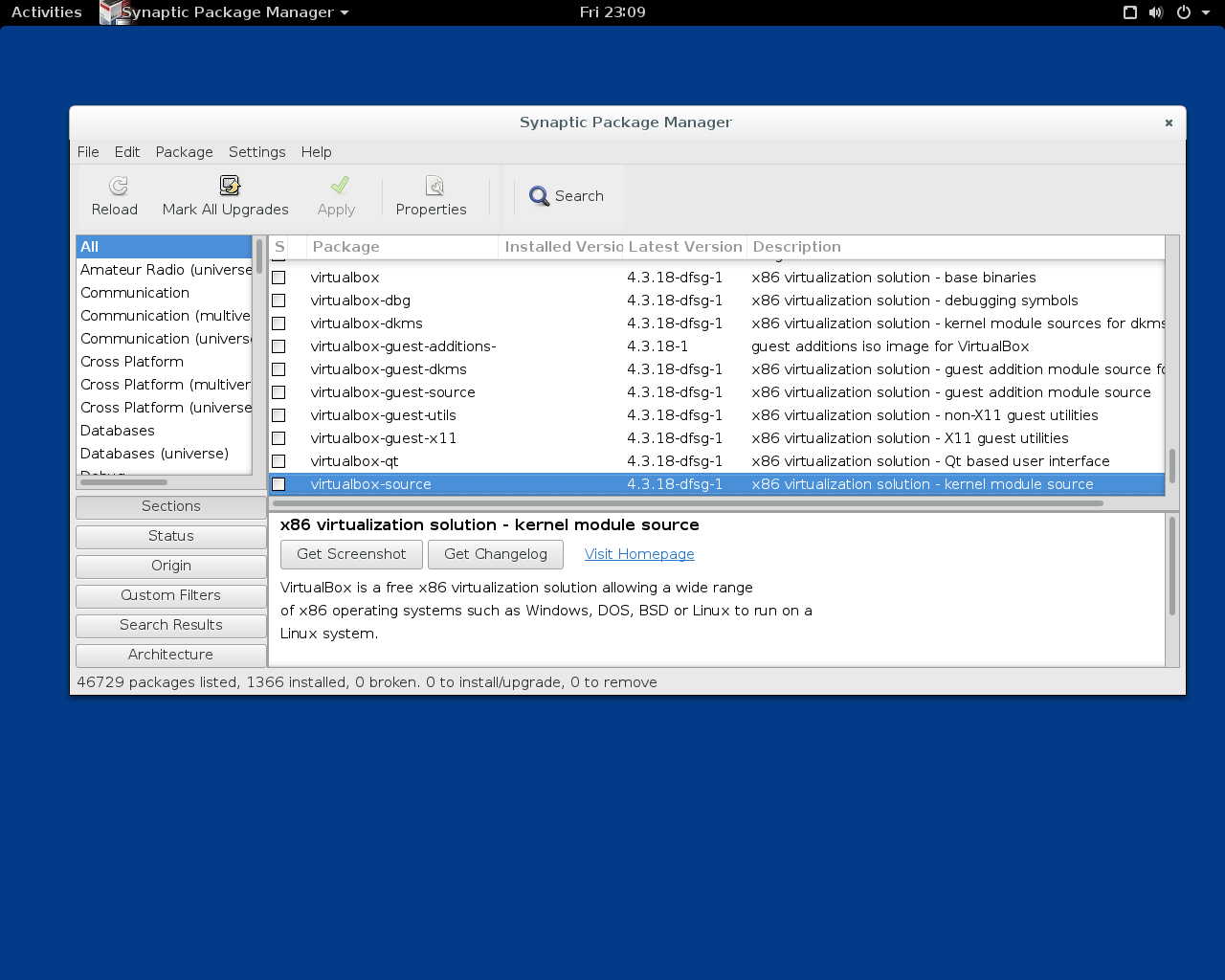Sort by the Latest Version column header
The width and height of the screenshot is (1225, 980).
coord(684,247)
